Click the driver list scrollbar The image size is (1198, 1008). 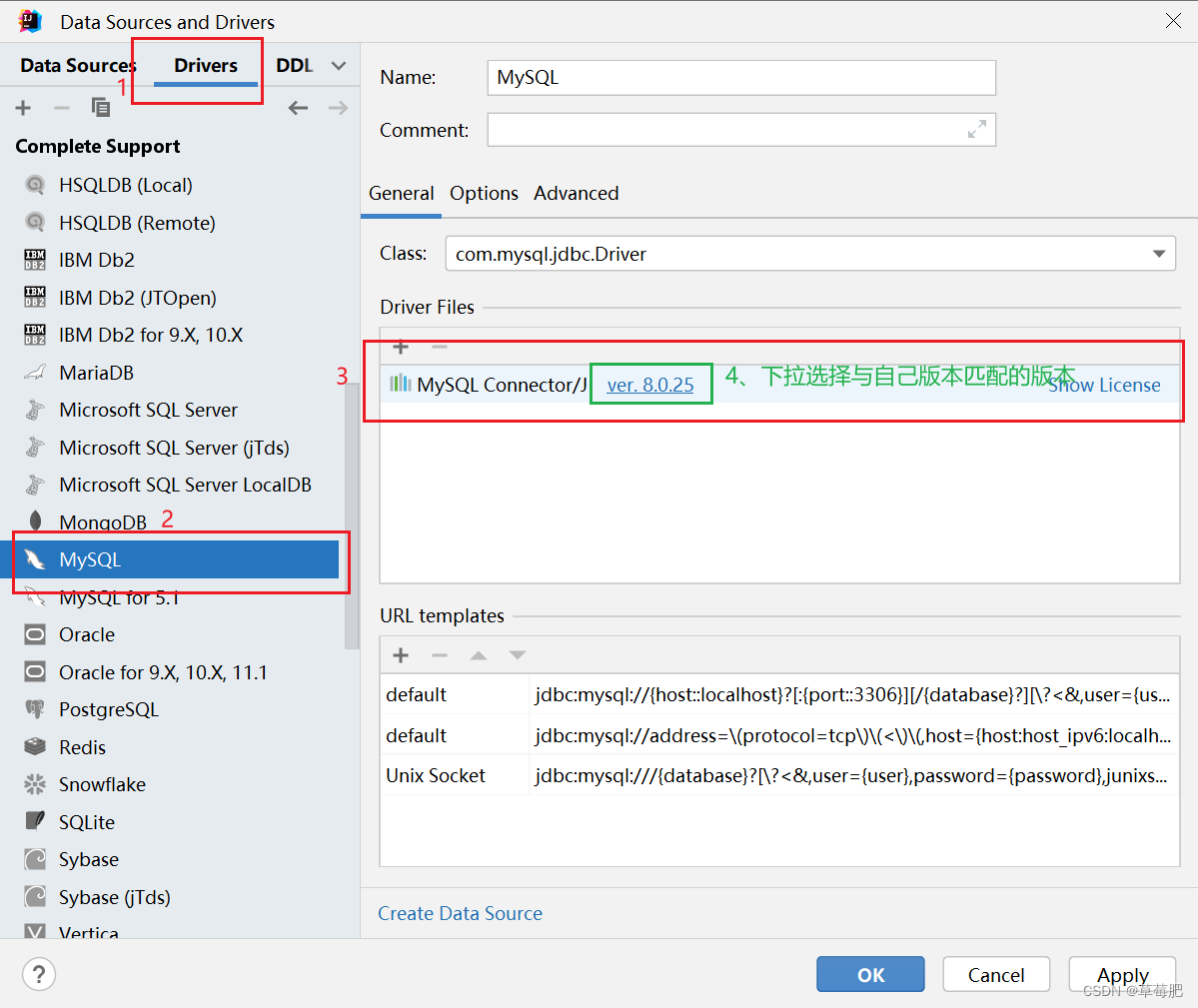point(352,515)
